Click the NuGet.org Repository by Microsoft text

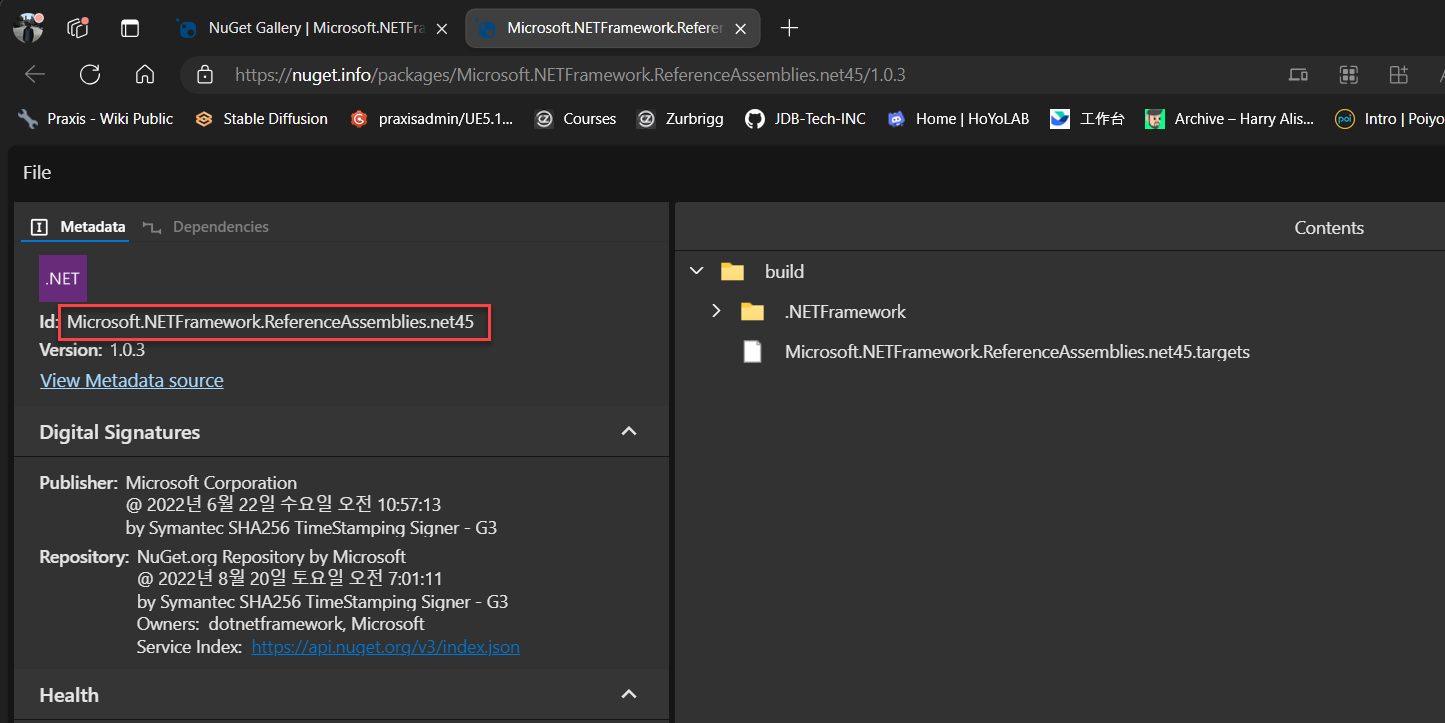(271, 556)
